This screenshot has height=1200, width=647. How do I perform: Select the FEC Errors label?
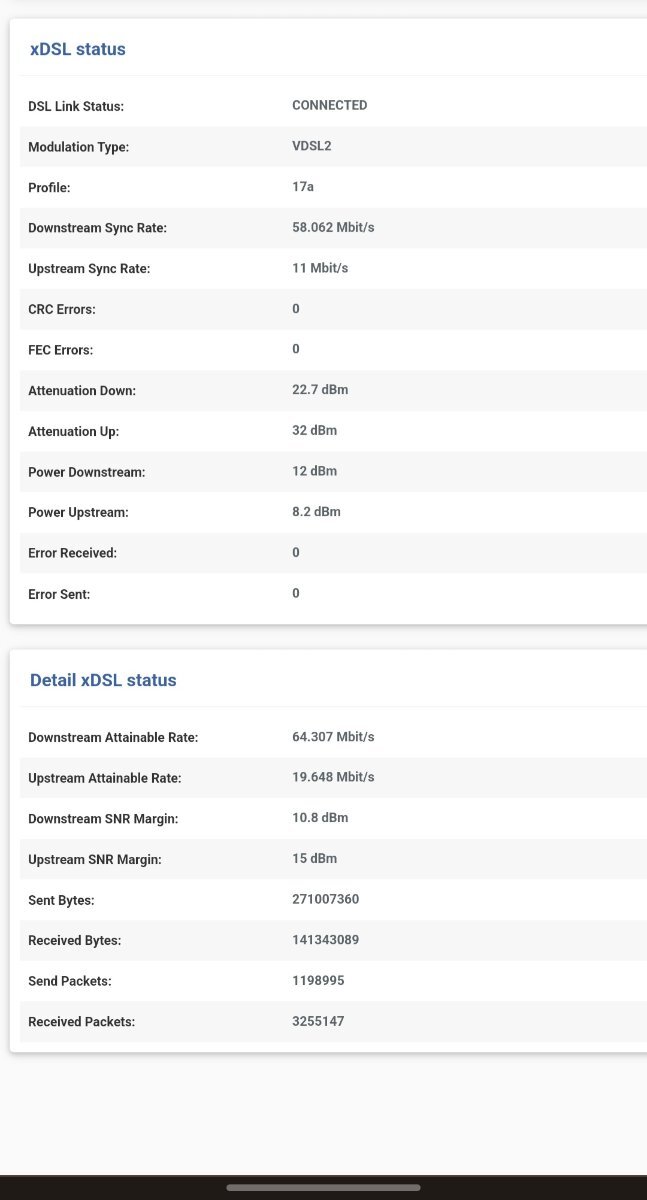tap(60, 350)
